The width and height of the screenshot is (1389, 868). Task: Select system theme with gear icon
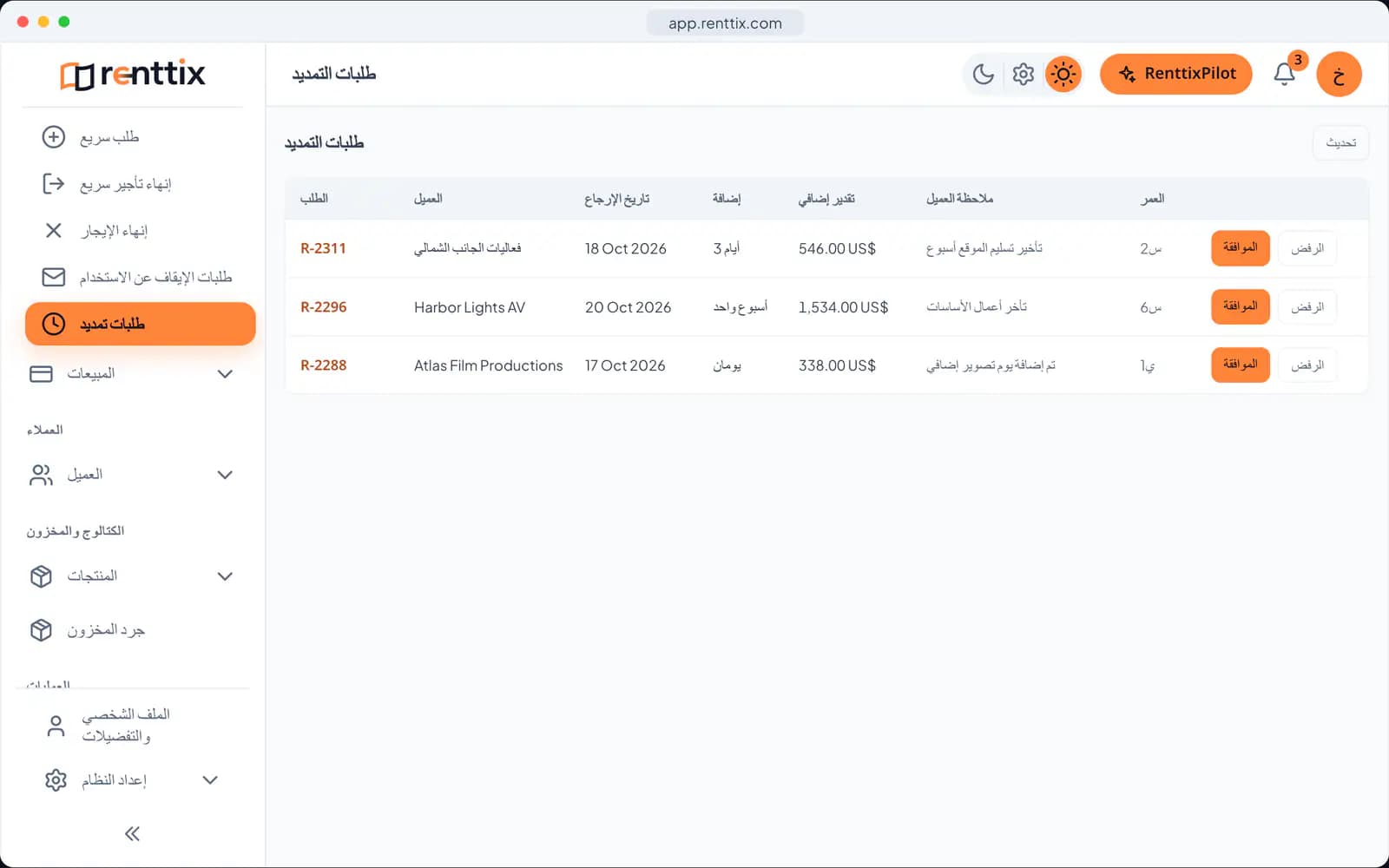pos(1024,75)
